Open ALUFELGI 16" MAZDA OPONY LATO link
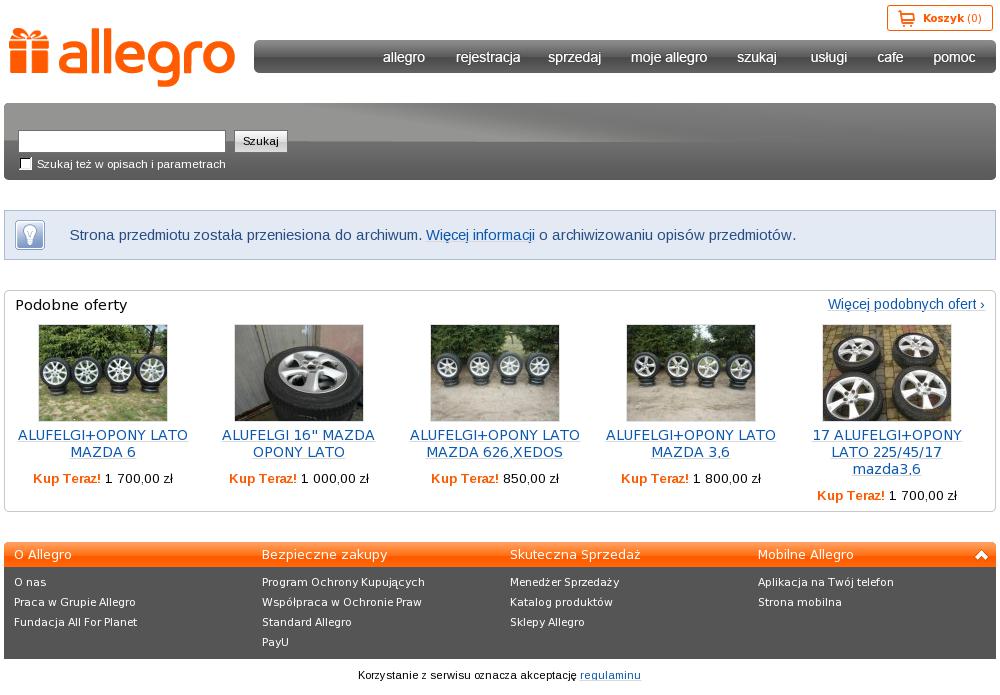Screen dimensions: 1000x695 click(x=298, y=444)
